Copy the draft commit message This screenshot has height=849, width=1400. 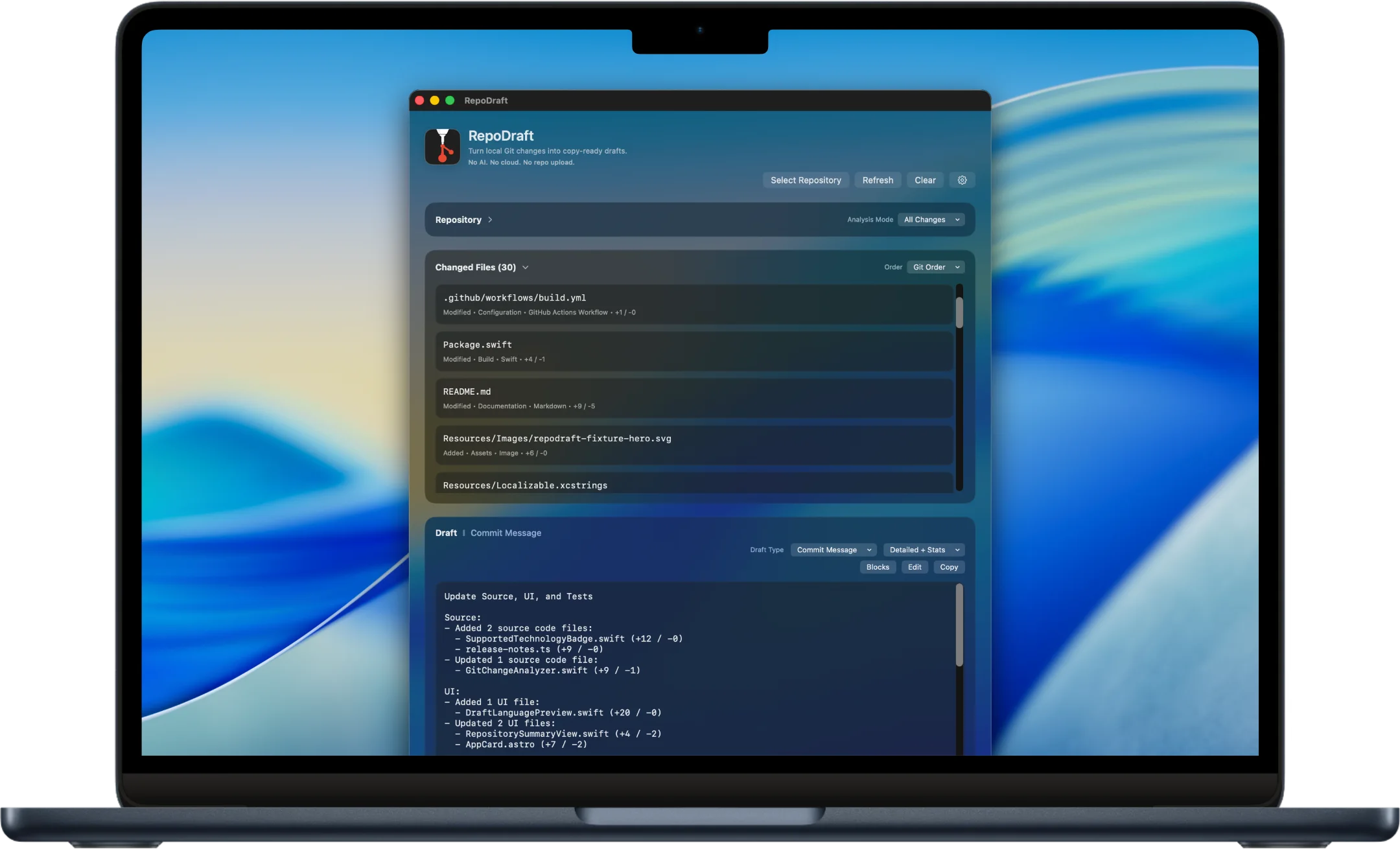(949, 567)
